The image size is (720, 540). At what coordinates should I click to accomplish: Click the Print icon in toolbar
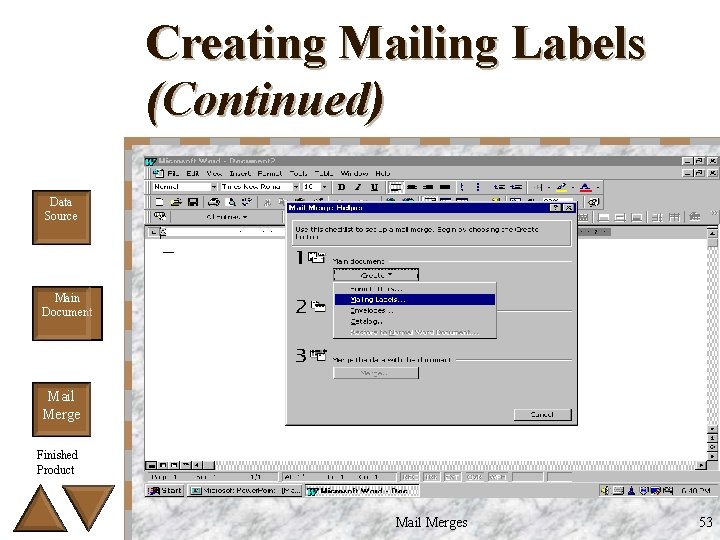(x=214, y=202)
